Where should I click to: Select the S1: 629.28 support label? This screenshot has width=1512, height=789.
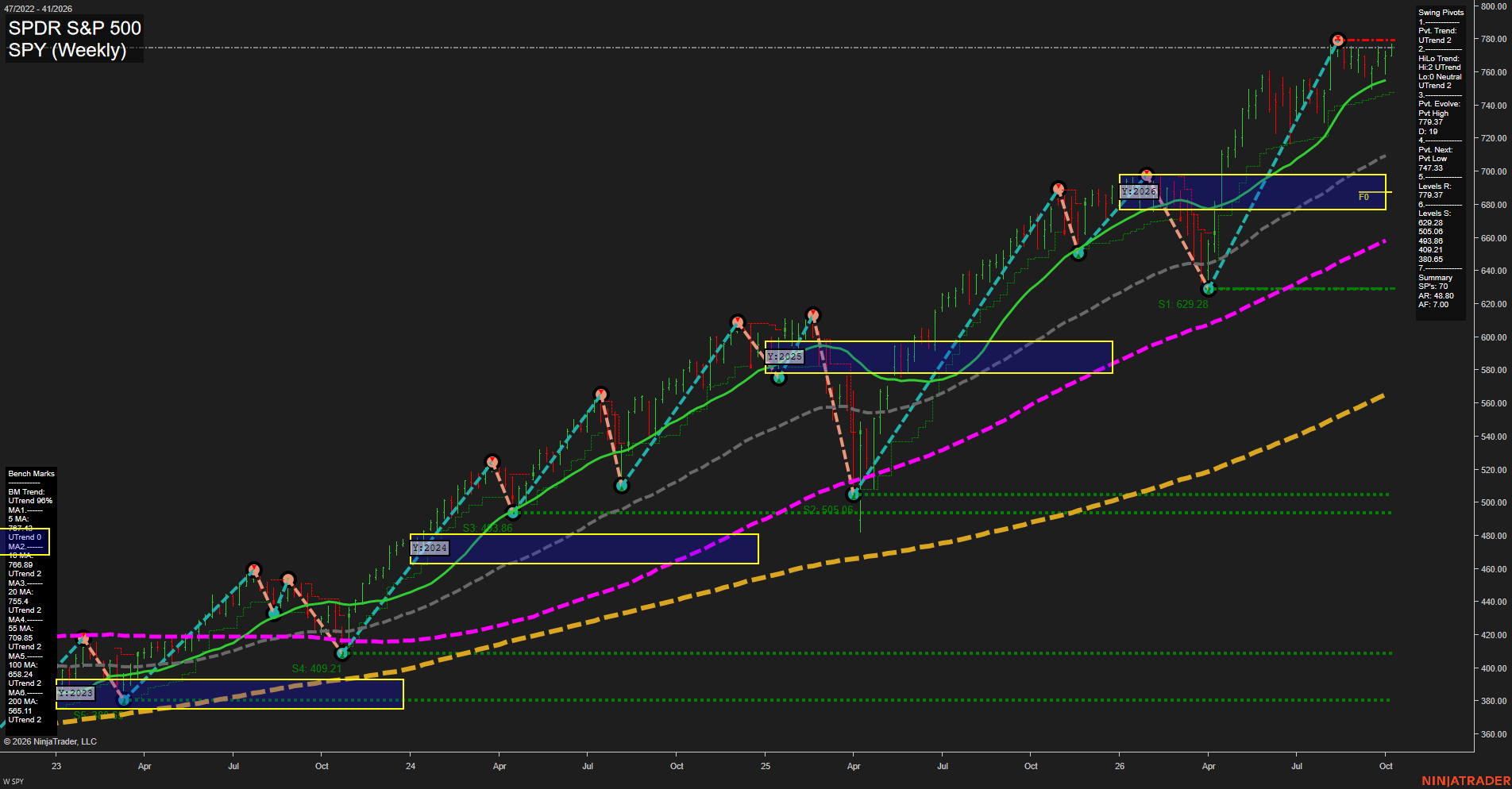[1182, 304]
